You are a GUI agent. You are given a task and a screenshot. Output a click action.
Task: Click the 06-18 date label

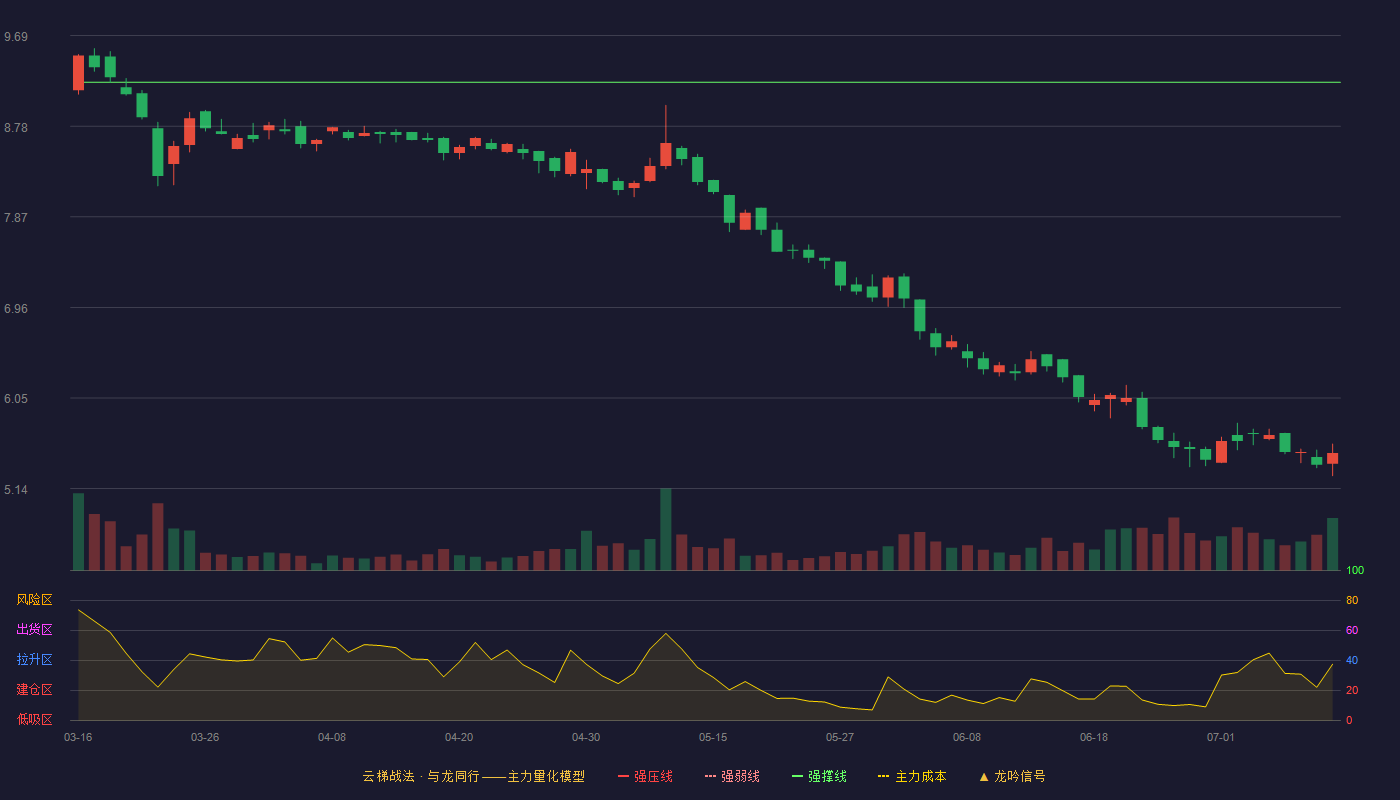[1094, 737]
